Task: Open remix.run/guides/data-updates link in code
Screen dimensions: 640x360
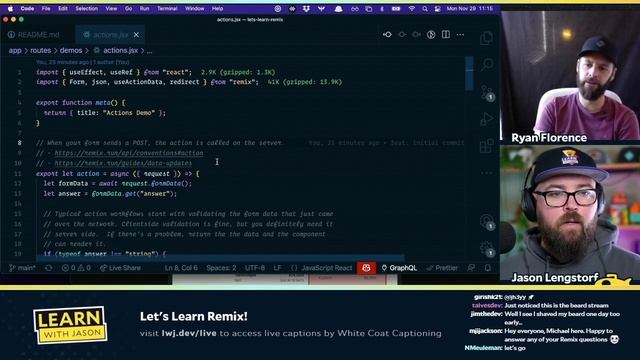Action: coord(123,163)
